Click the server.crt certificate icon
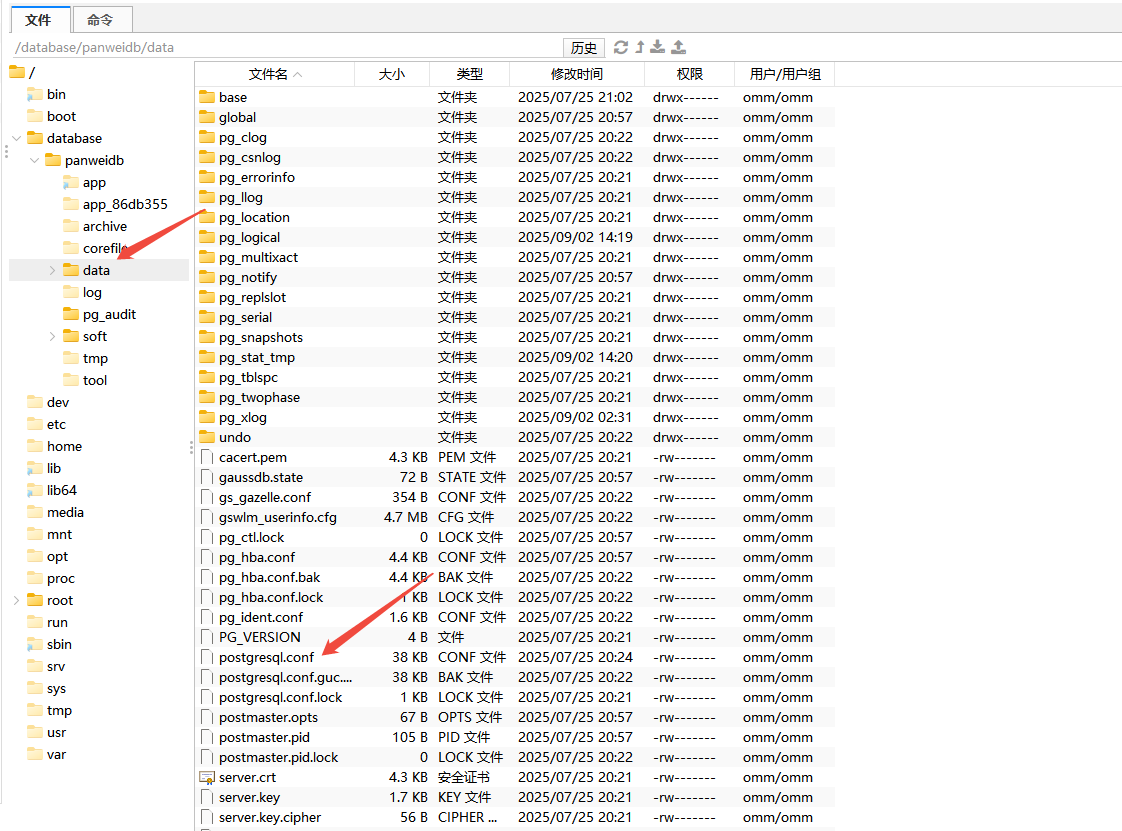This screenshot has width=1122, height=831. pyautogui.click(x=207, y=777)
